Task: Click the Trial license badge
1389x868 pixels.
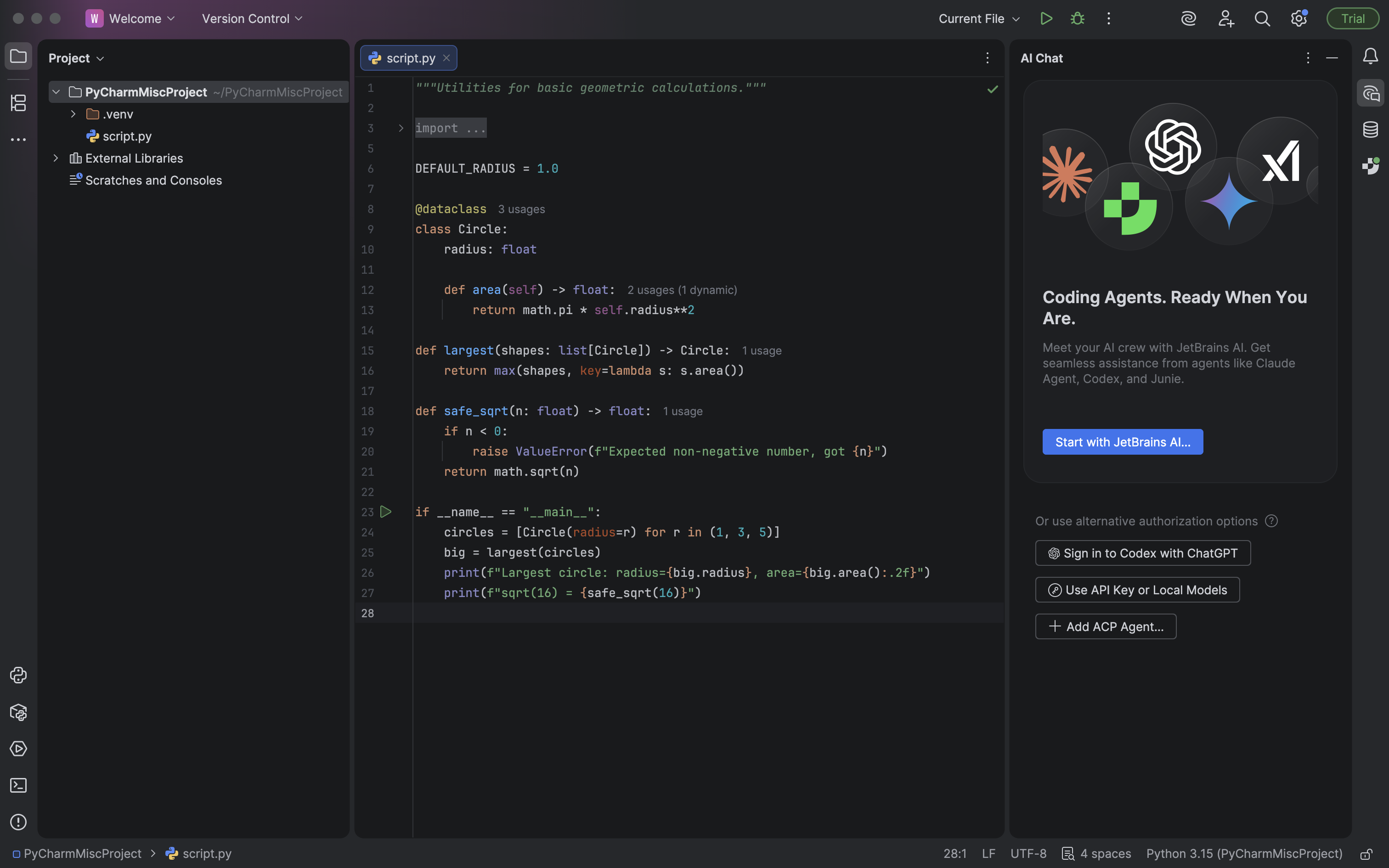Action: [1353, 18]
